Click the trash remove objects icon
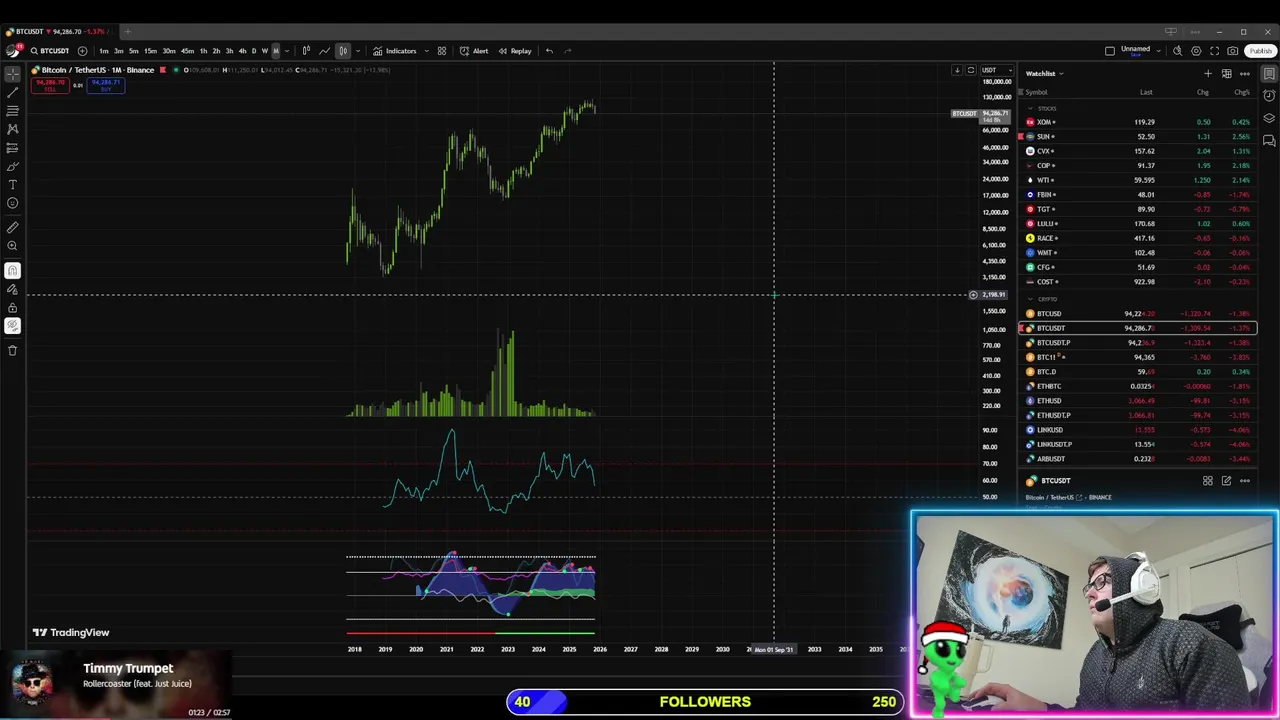 click(12, 350)
